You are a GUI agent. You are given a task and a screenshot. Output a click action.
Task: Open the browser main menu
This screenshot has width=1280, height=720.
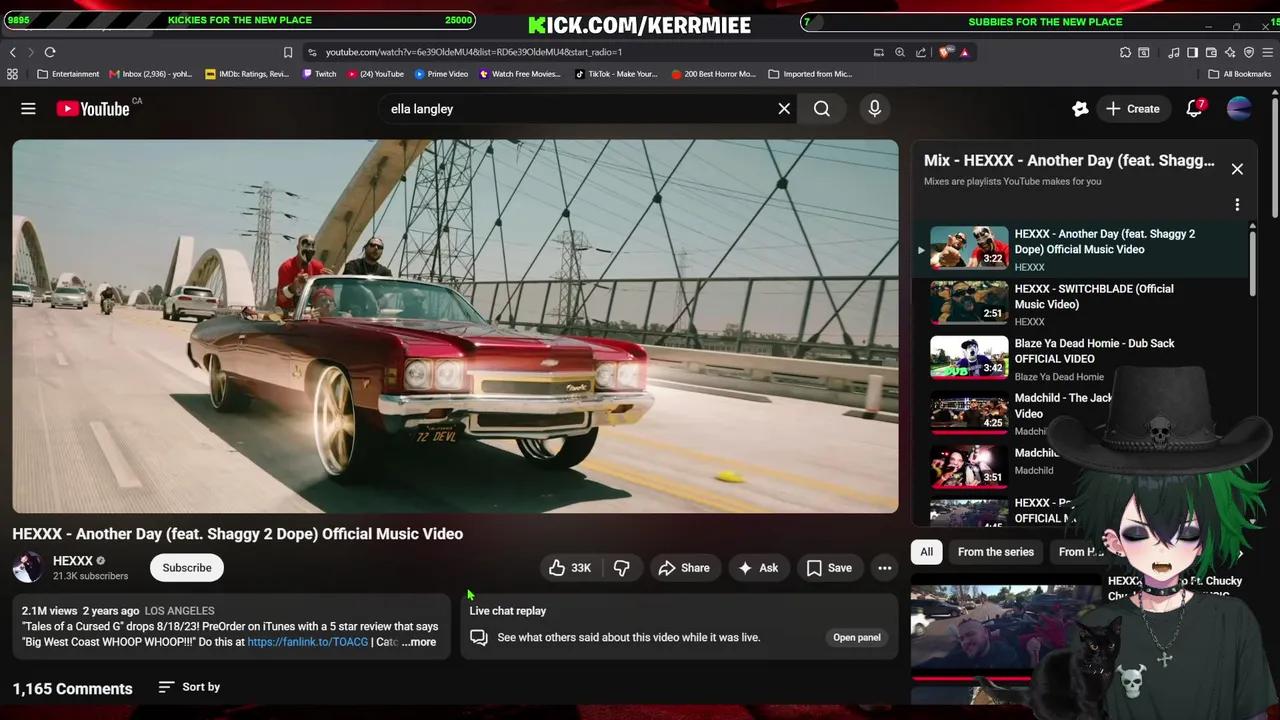1267,52
